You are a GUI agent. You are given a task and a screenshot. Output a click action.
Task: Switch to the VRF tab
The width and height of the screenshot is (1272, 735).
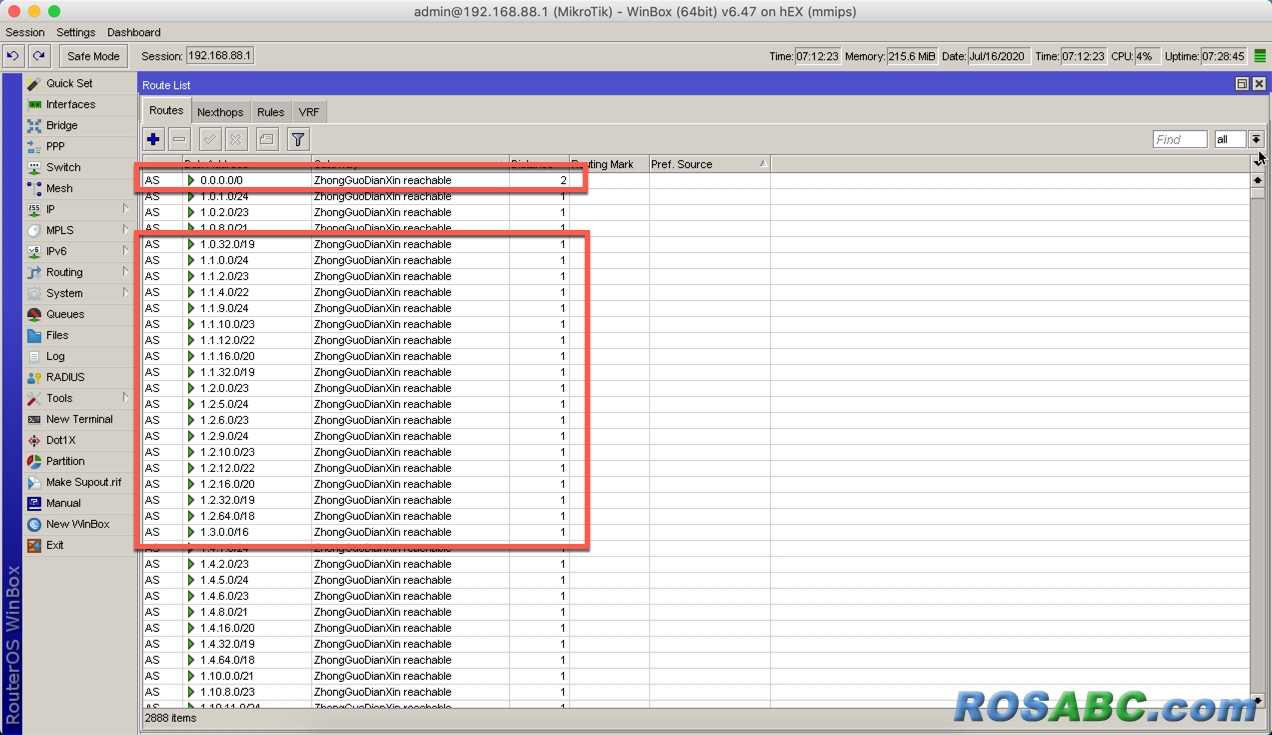pyautogui.click(x=309, y=112)
